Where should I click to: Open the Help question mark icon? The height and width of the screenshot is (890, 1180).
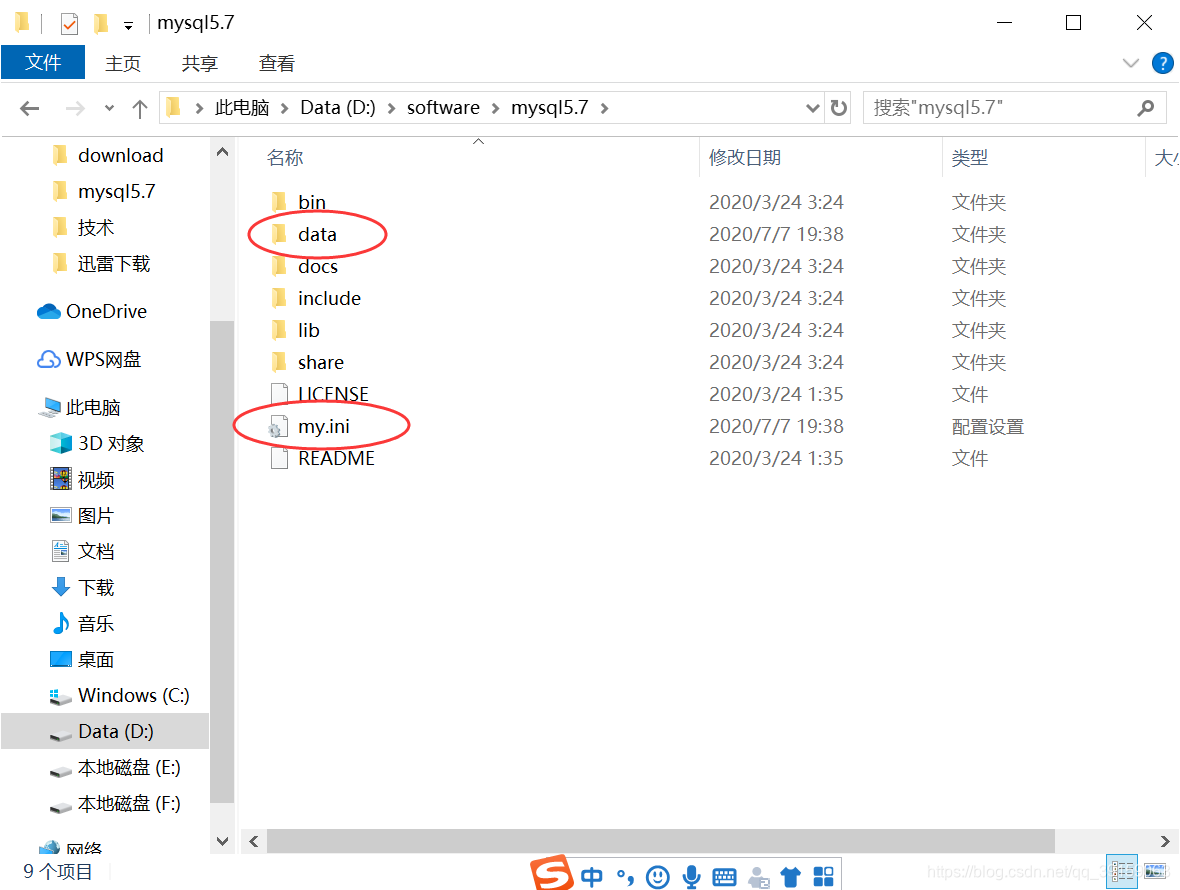1162,63
